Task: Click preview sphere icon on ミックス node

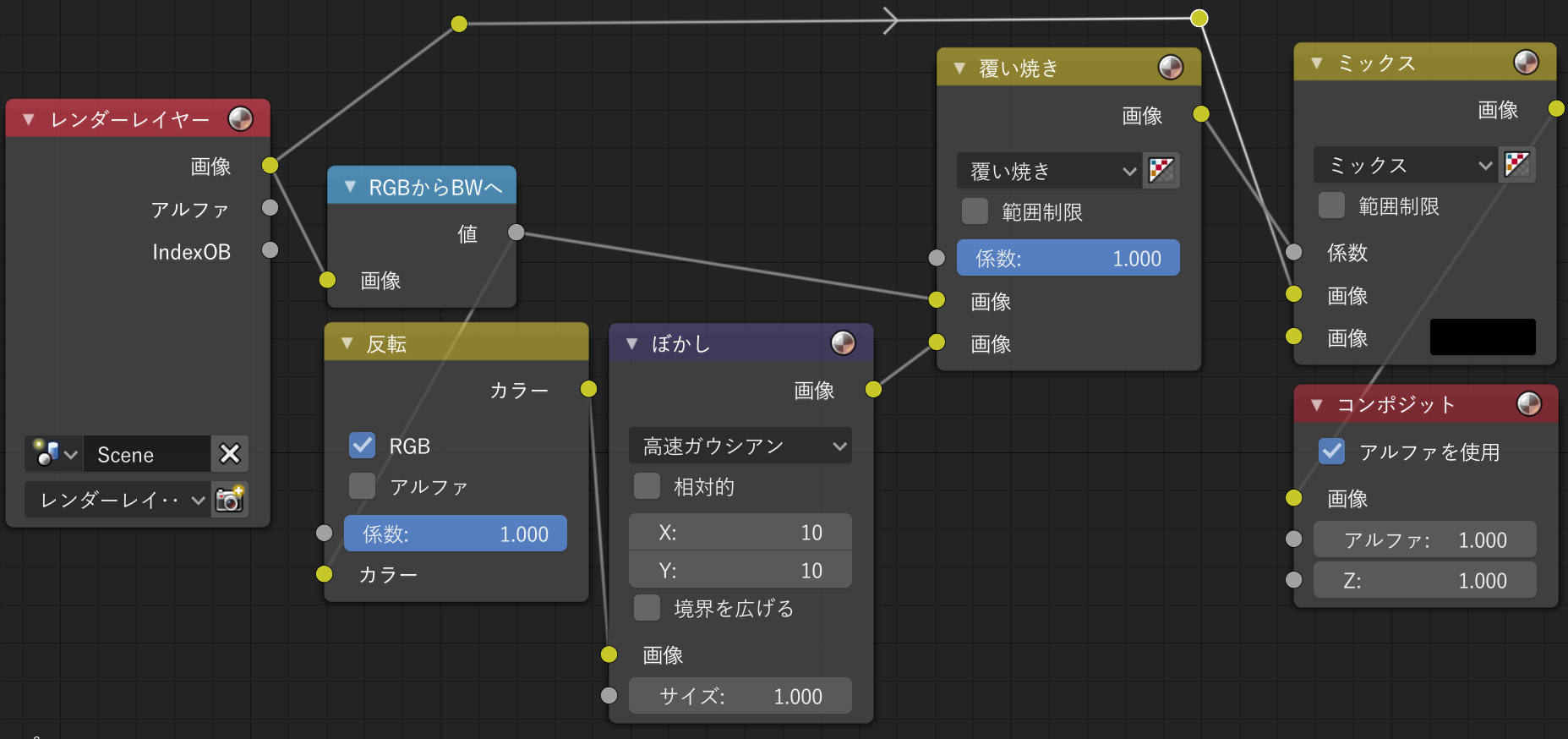Action: pyautogui.click(x=1526, y=62)
